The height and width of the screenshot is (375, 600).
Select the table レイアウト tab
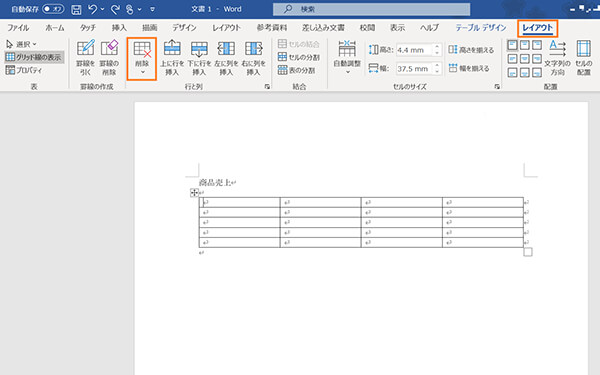click(538, 28)
